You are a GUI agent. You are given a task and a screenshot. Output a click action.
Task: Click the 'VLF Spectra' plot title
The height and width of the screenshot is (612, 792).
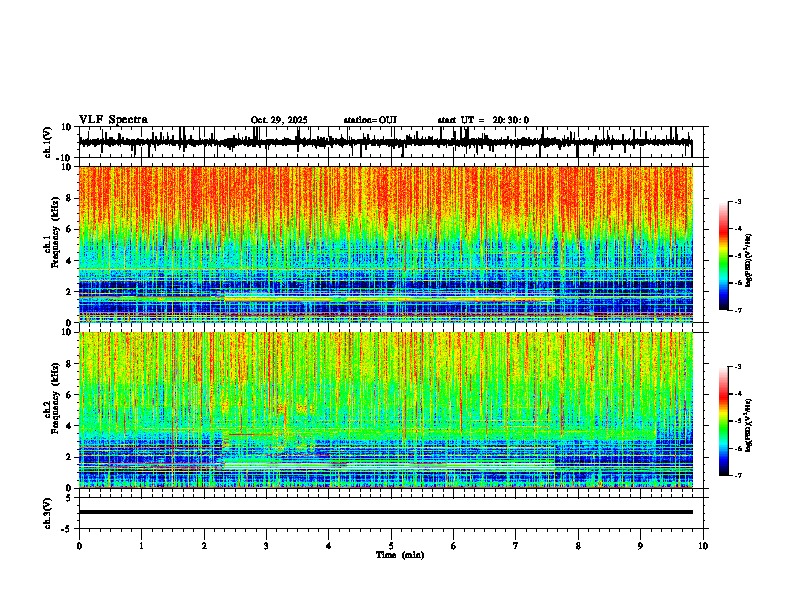(x=113, y=120)
